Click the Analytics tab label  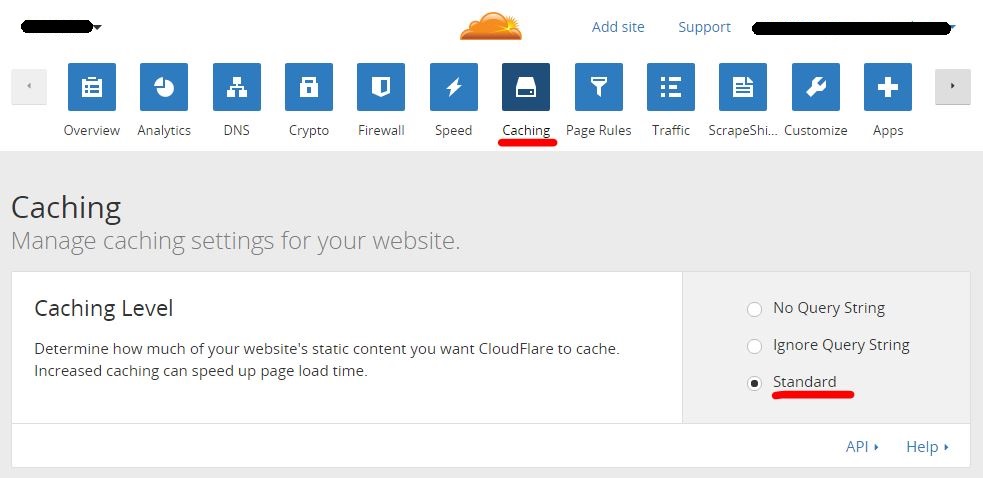click(164, 130)
